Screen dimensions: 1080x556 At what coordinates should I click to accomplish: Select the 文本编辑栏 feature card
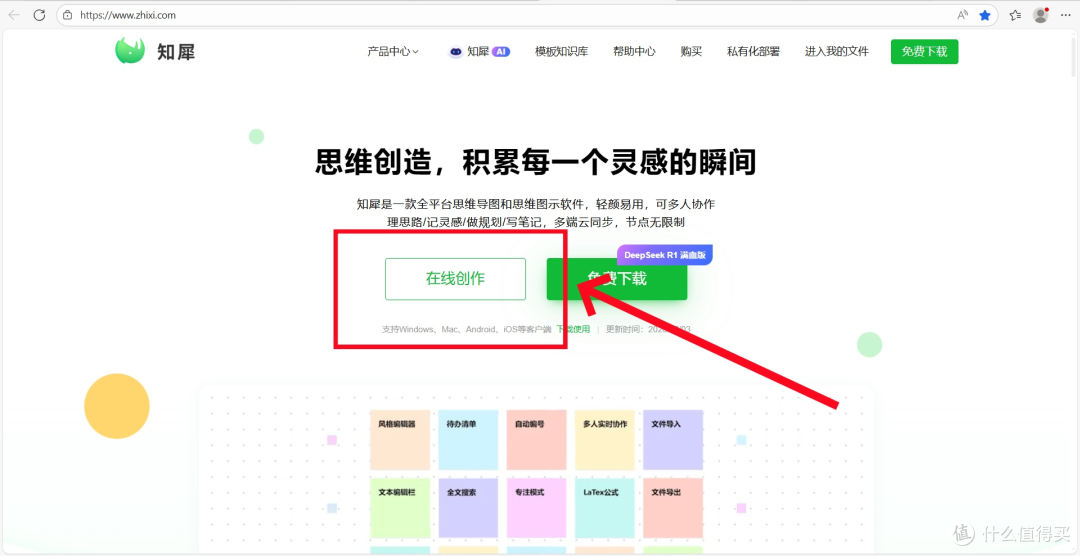tap(400, 508)
